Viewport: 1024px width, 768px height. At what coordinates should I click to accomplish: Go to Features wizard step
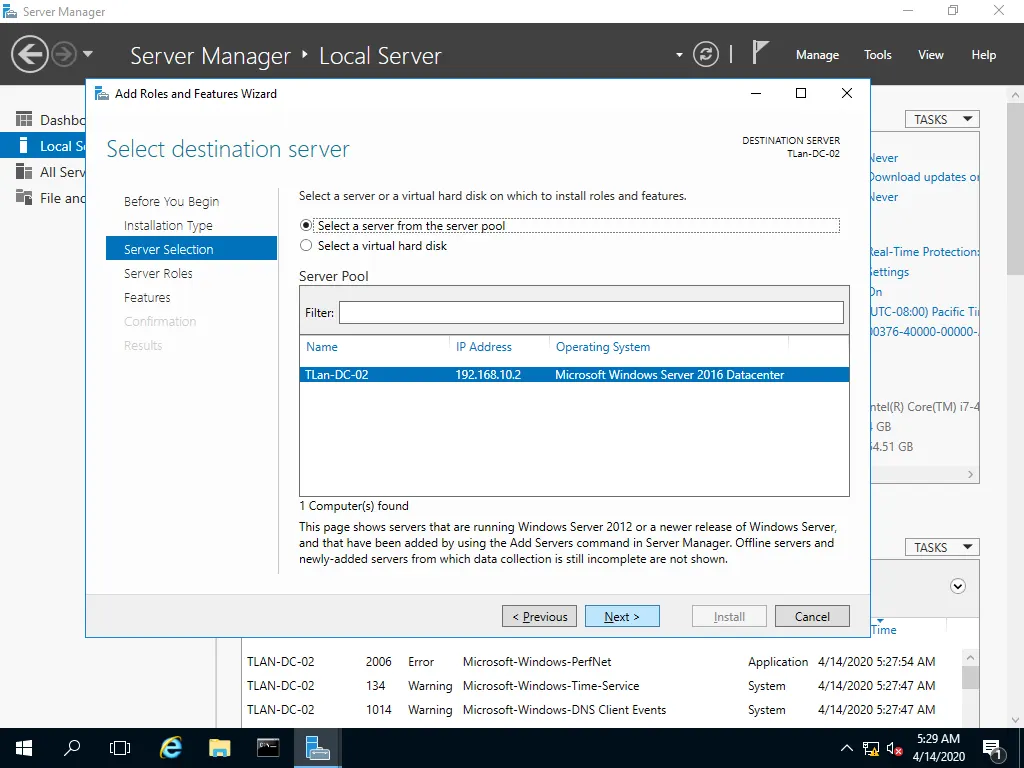click(147, 297)
